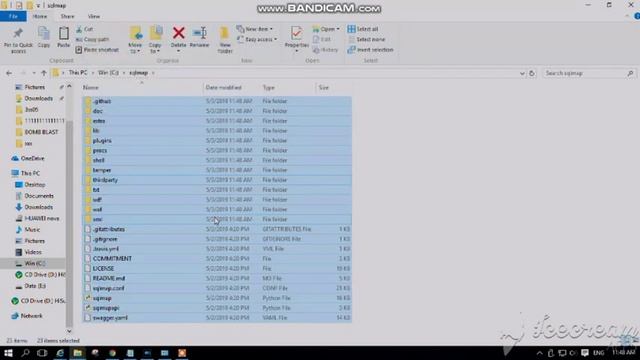The width and height of the screenshot is (640, 360).
Task: Pin selection to Quick access
Action: tap(18, 40)
